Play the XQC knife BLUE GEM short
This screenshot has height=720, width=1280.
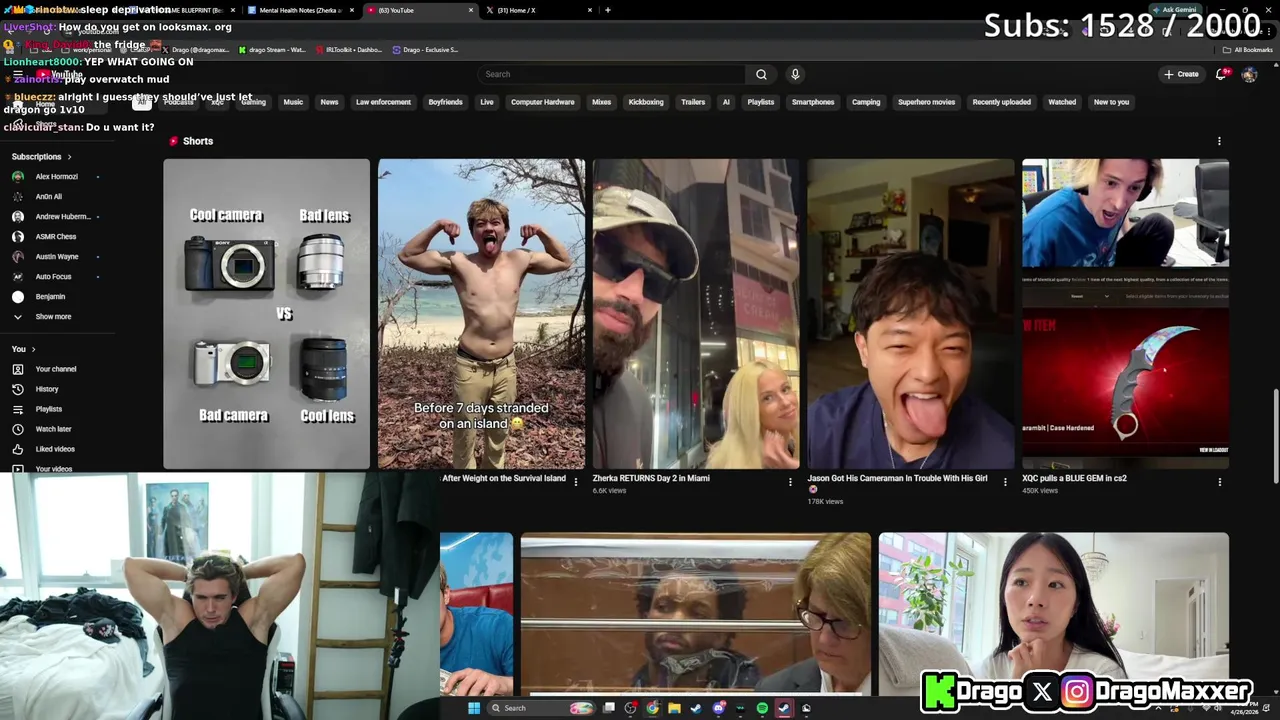click(1125, 314)
